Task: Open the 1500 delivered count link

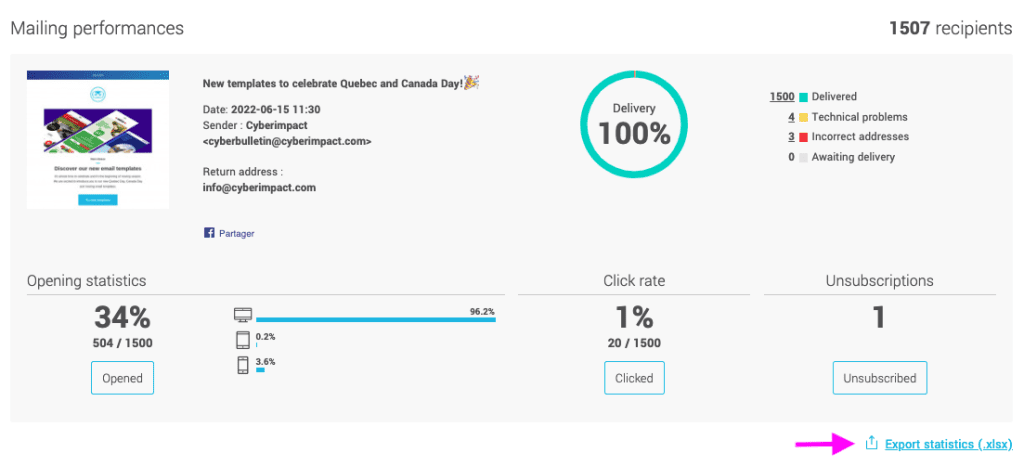Action: point(782,97)
